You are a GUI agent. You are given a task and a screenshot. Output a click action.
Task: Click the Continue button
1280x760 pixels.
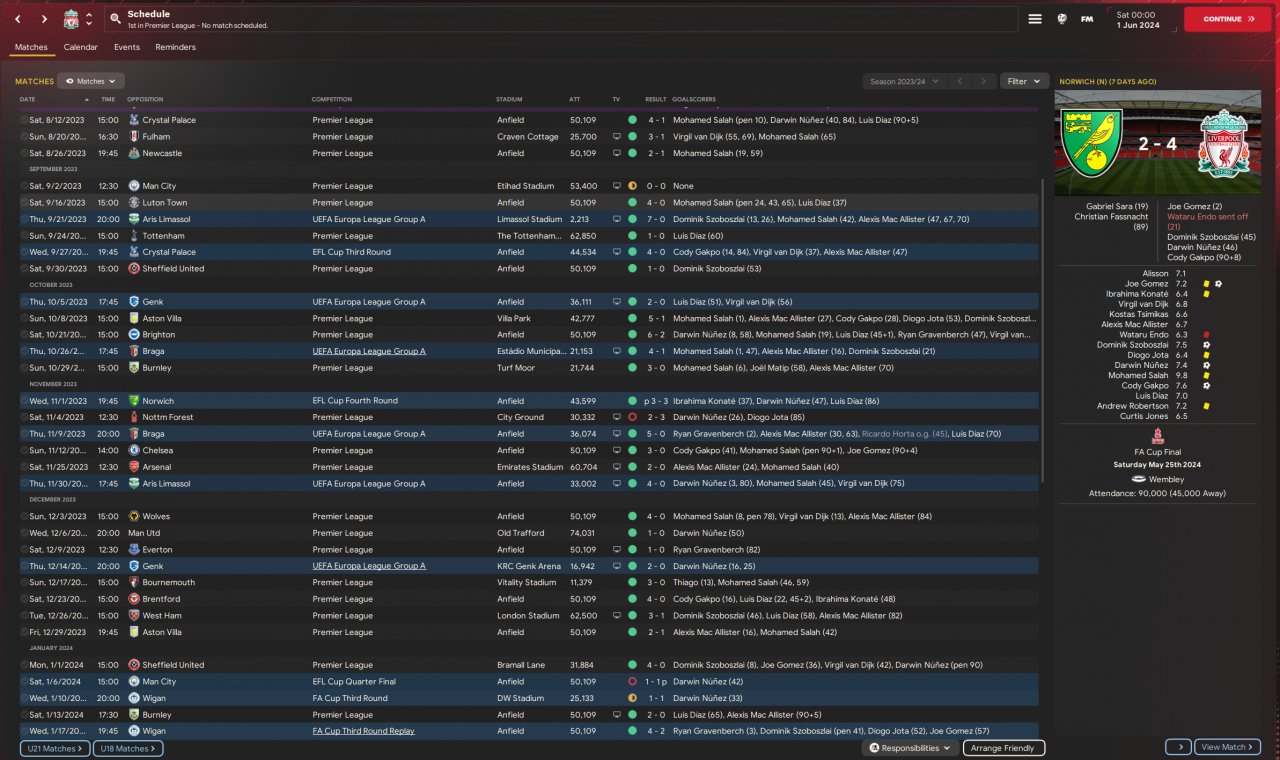[1228, 19]
